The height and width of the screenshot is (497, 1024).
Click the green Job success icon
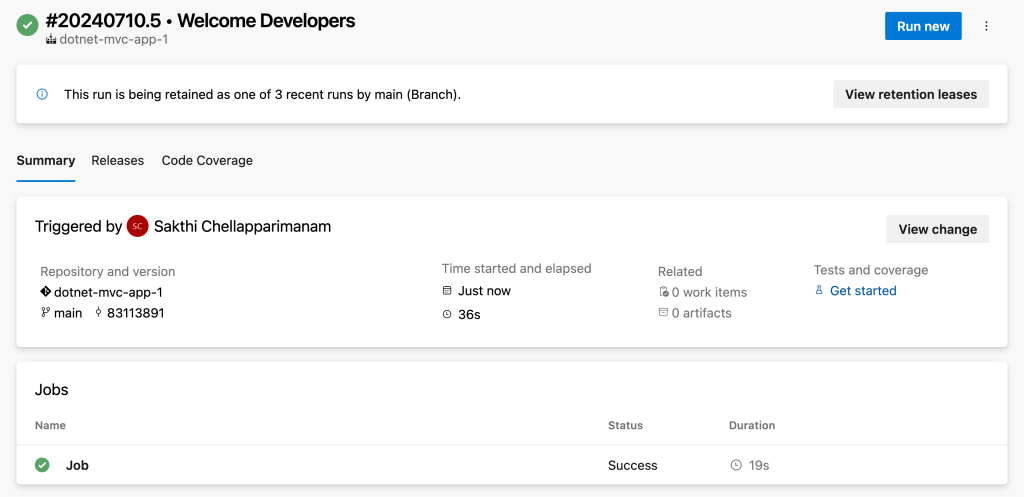pyautogui.click(x=42, y=465)
